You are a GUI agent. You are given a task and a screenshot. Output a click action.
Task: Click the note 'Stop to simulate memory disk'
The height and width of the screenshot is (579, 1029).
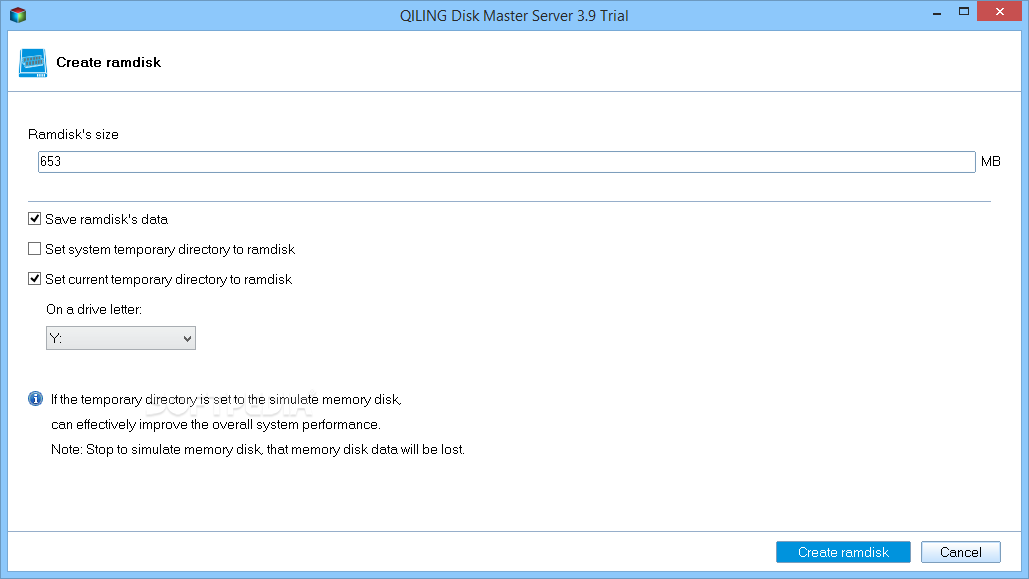(174, 450)
